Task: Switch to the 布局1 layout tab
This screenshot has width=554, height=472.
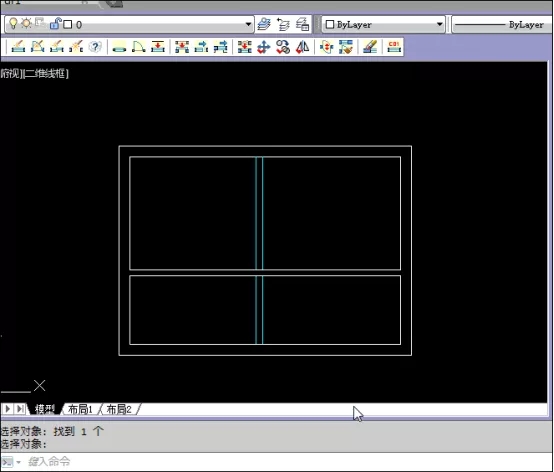Action: 80,409
